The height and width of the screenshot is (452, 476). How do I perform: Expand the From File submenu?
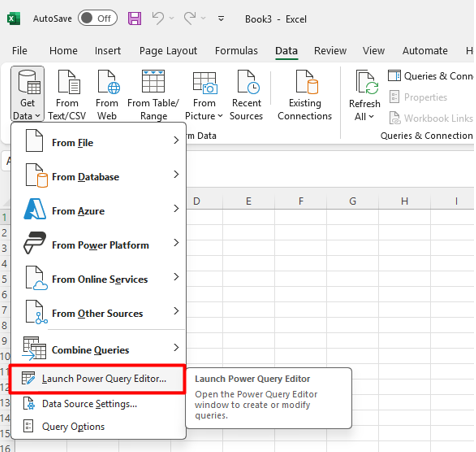pos(99,142)
